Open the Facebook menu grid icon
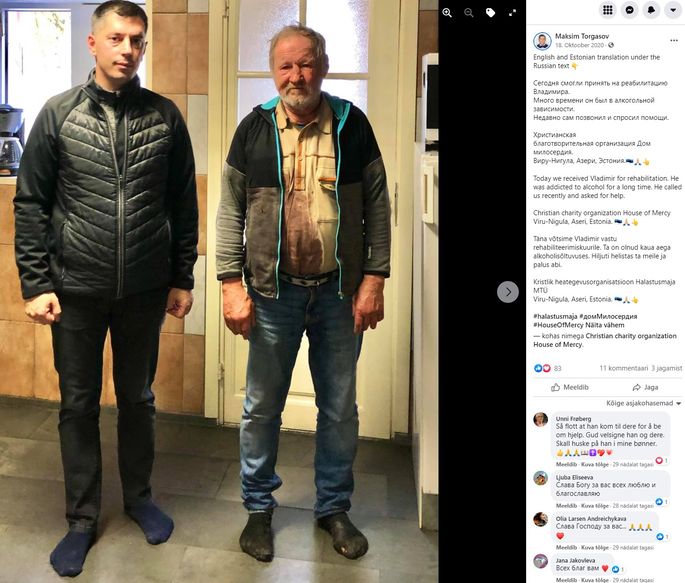 coord(608,10)
